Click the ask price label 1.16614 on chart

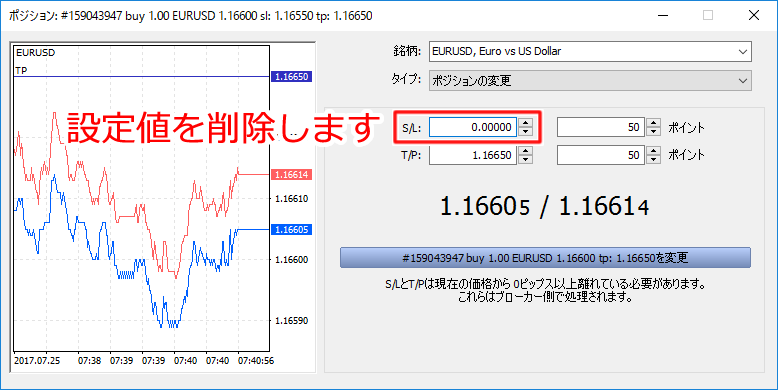click(x=292, y=175)
